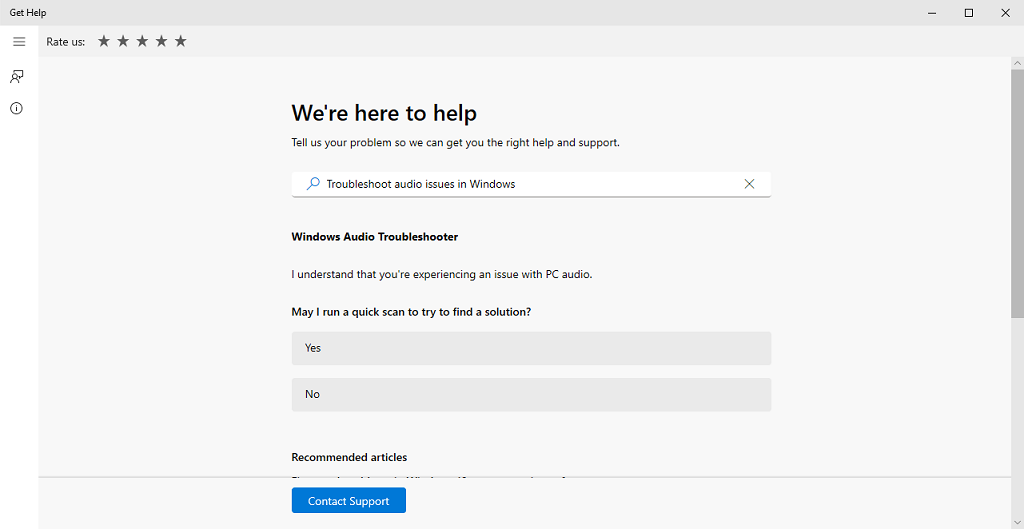
Task: Choose Yes to run a quick scan
Action: click(531, 348)
